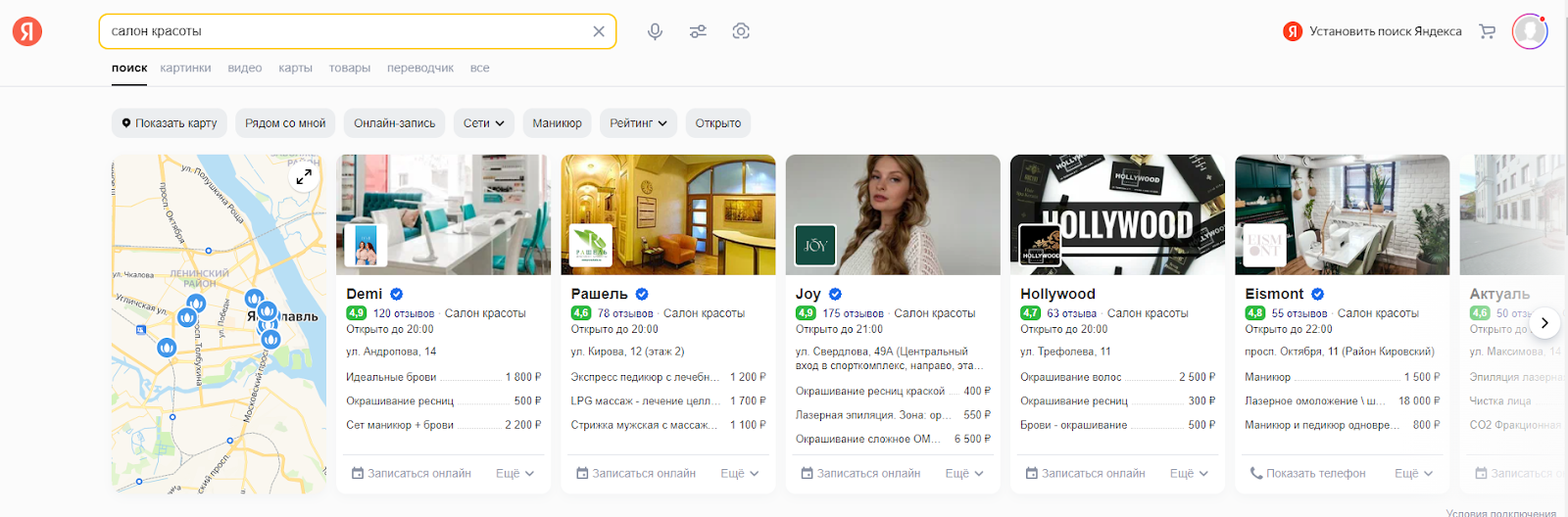Open image search camera icon

pos(741,31)
